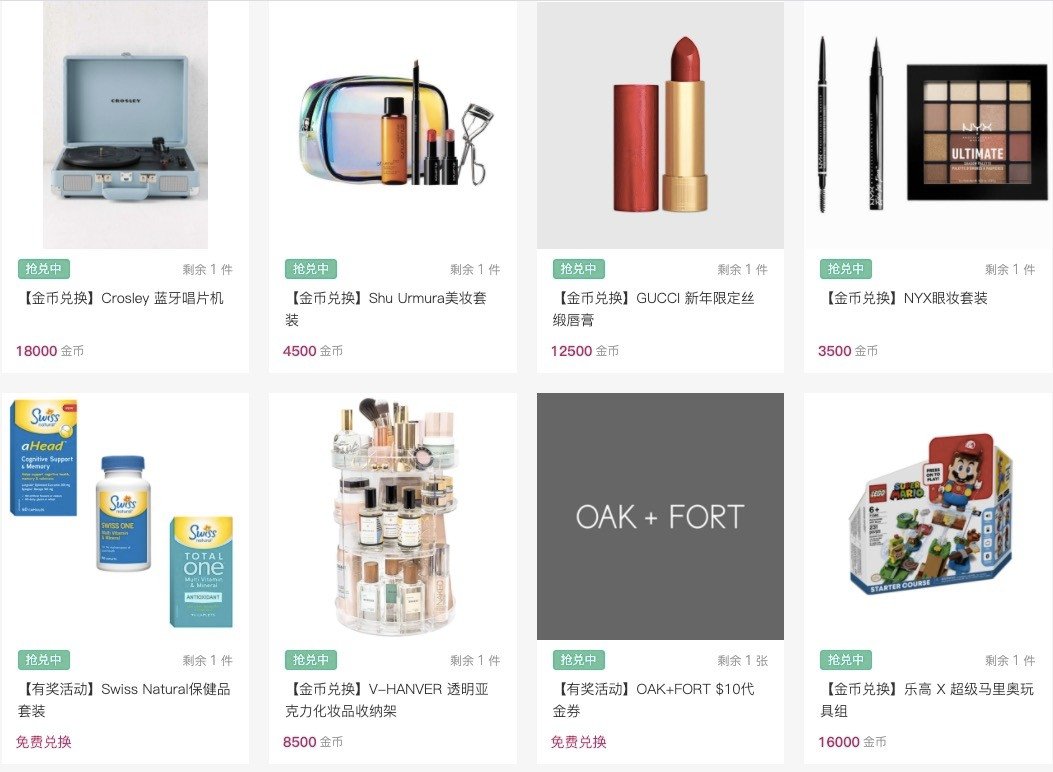This screenshot has width=1053, height=772.
Task: Click the Shu Urmura美妆套装 title link
Action: (x=386, y=309)
